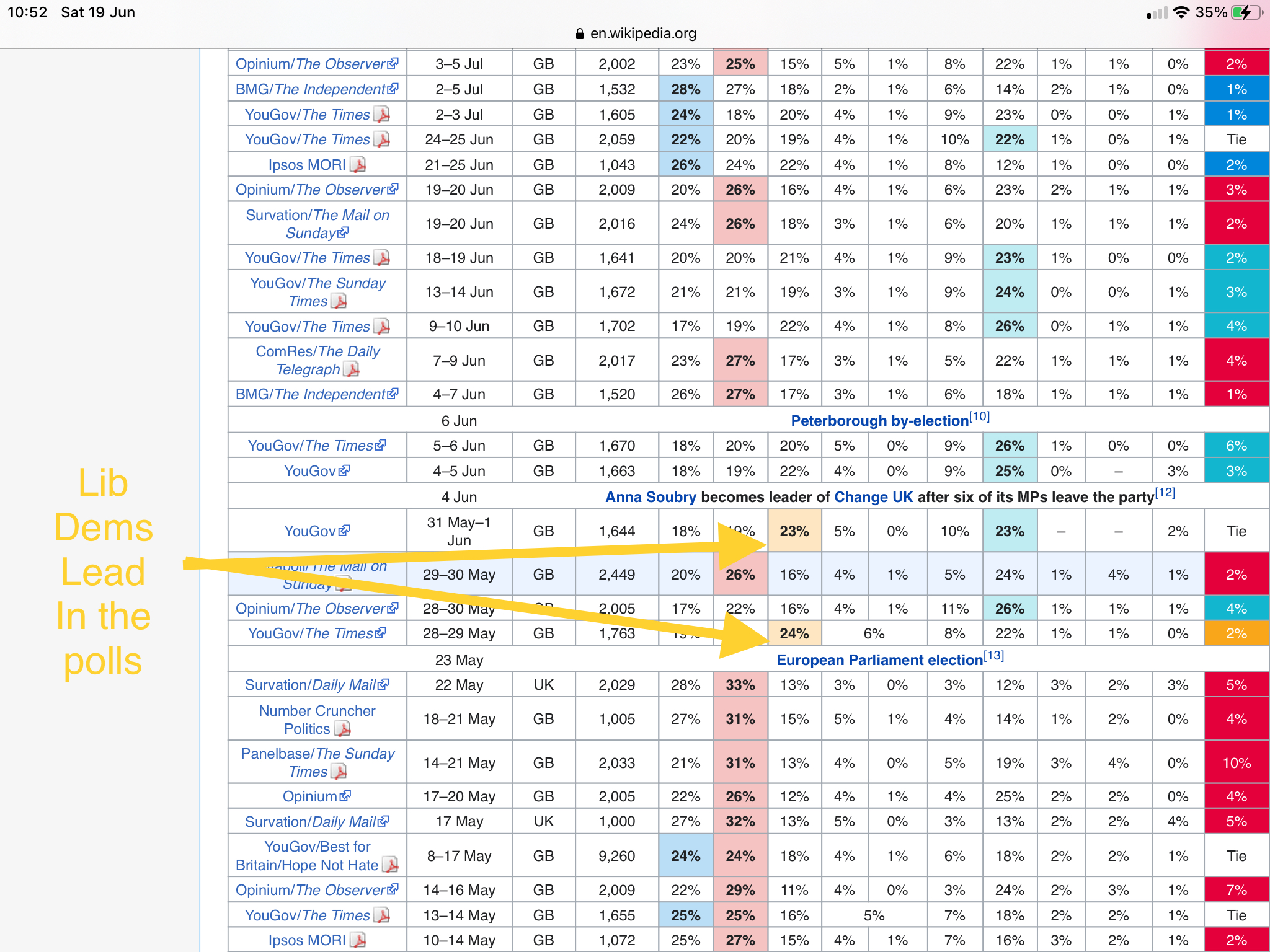This screenshot has height=952, width=1270.
Task: Tap footnote reference [12]
Action: [1165, 493]
